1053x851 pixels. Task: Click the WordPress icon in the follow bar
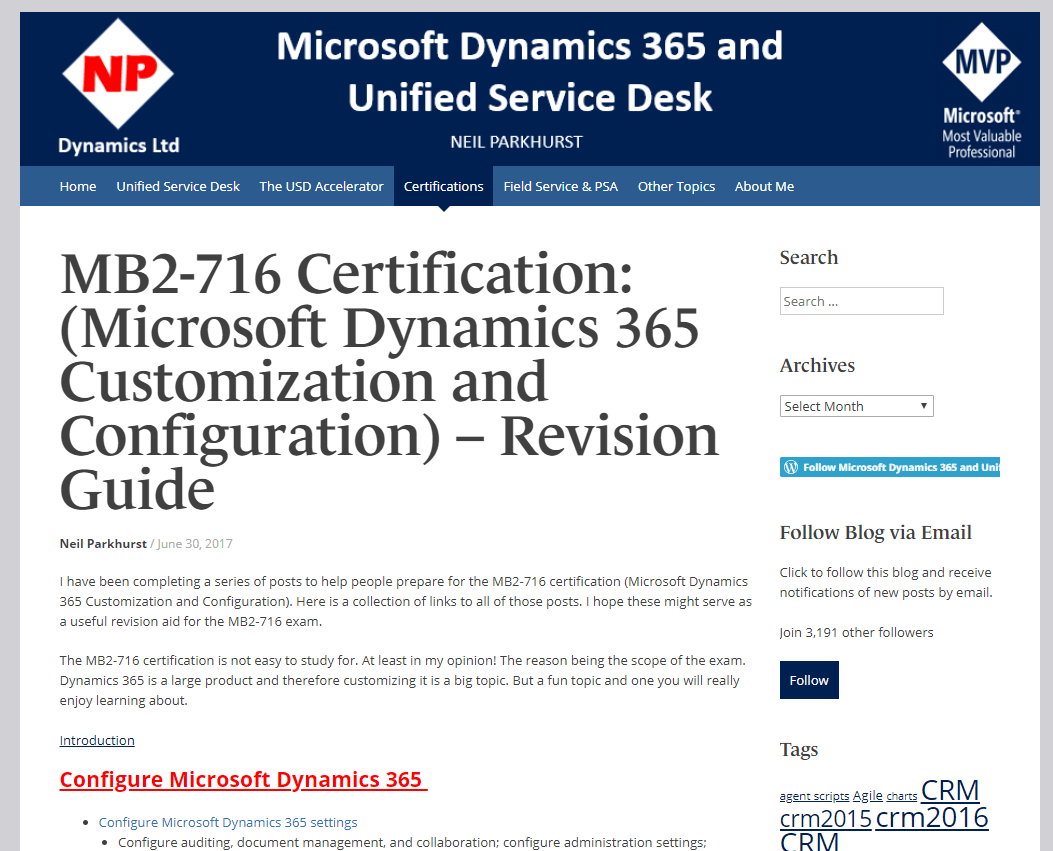point(791,467)
